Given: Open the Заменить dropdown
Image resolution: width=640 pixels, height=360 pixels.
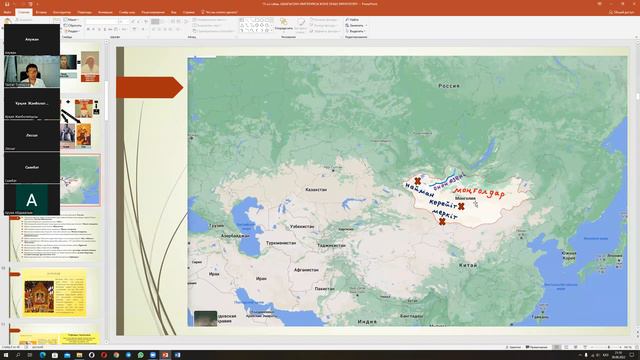Looking at the screenshot, I should [x=356, y=25].
